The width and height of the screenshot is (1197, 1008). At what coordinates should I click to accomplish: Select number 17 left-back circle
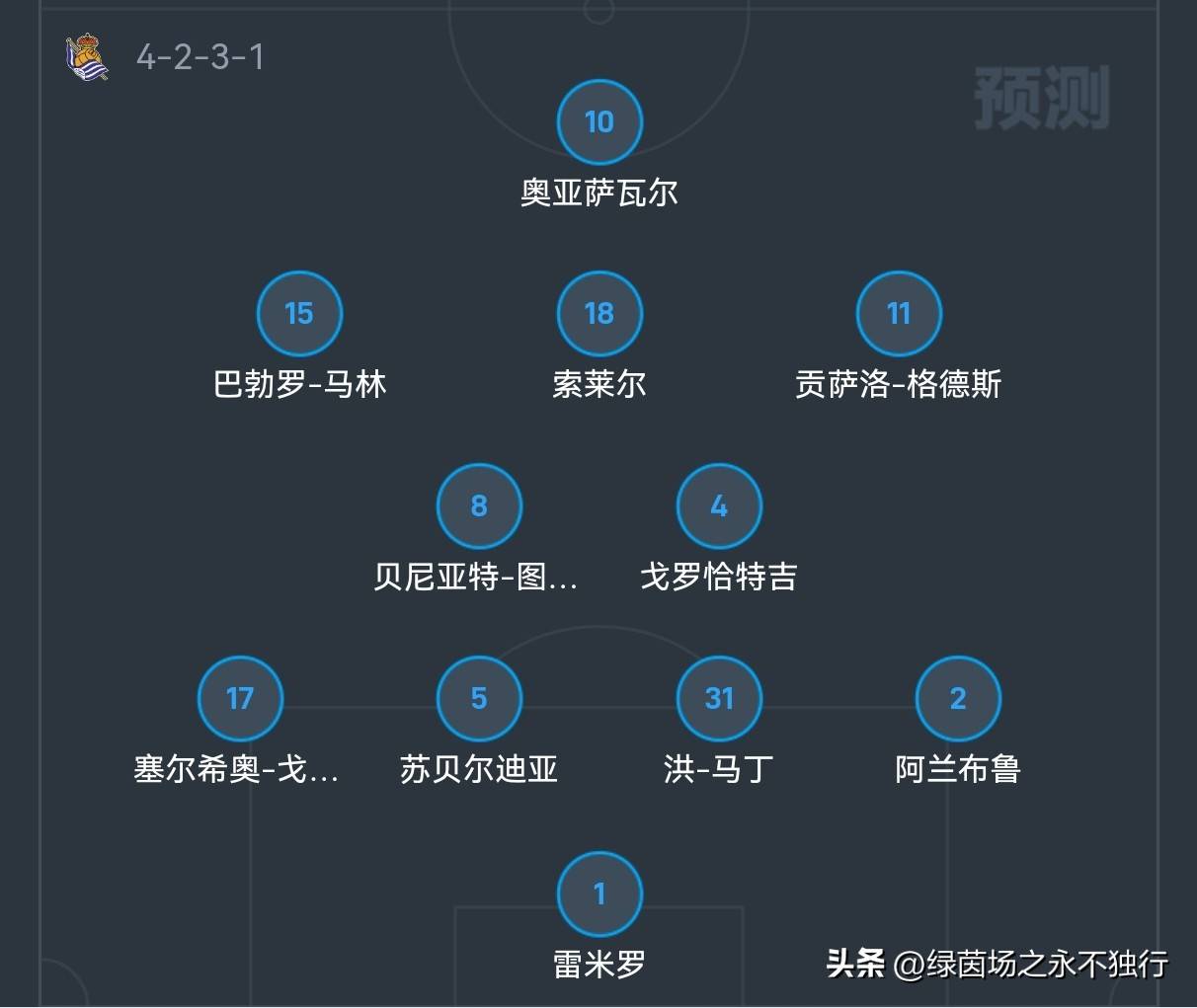pyautogui.click(x=240, y=699)
